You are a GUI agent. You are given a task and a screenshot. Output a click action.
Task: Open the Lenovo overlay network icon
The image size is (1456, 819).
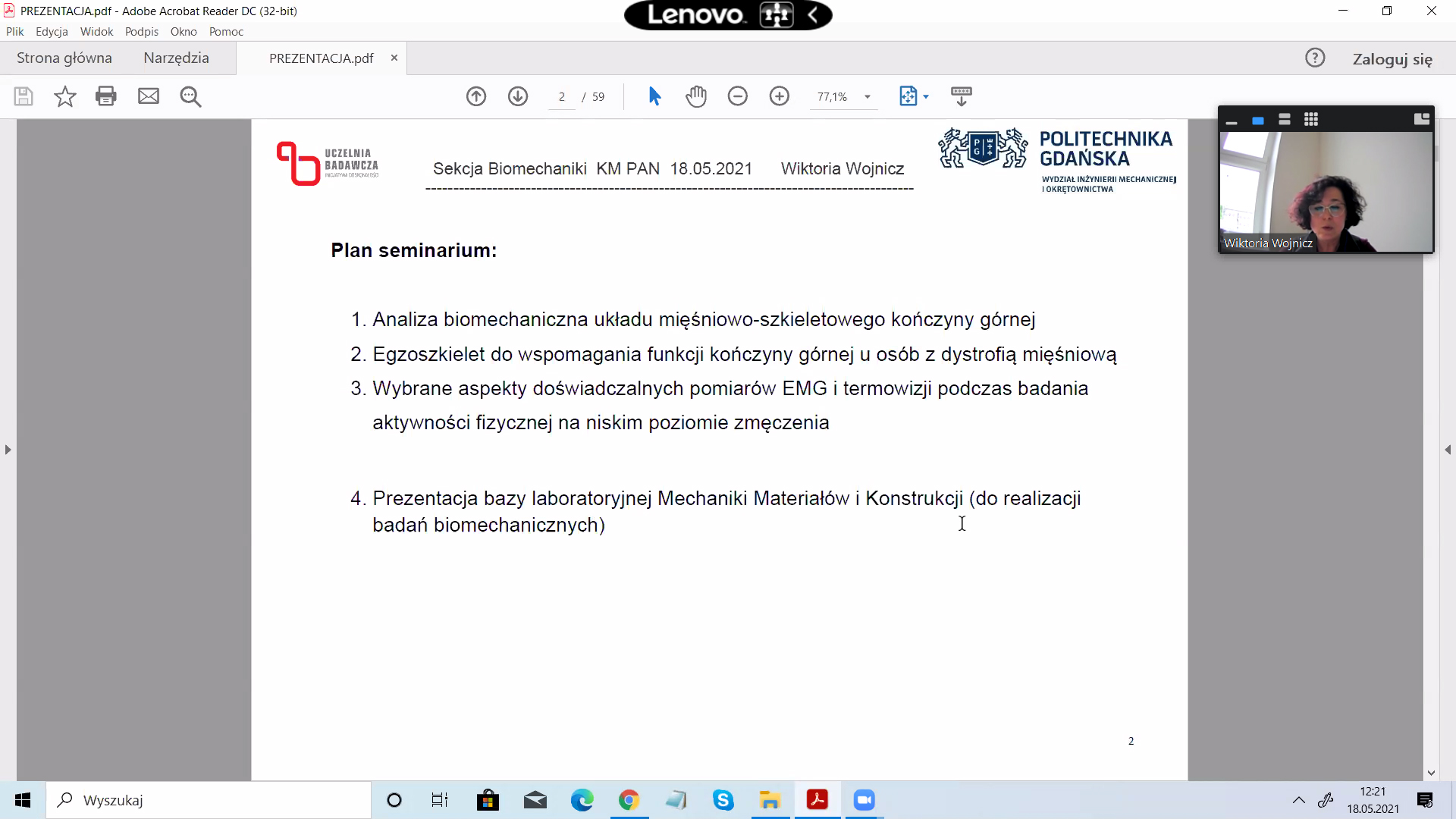[776, 15]
